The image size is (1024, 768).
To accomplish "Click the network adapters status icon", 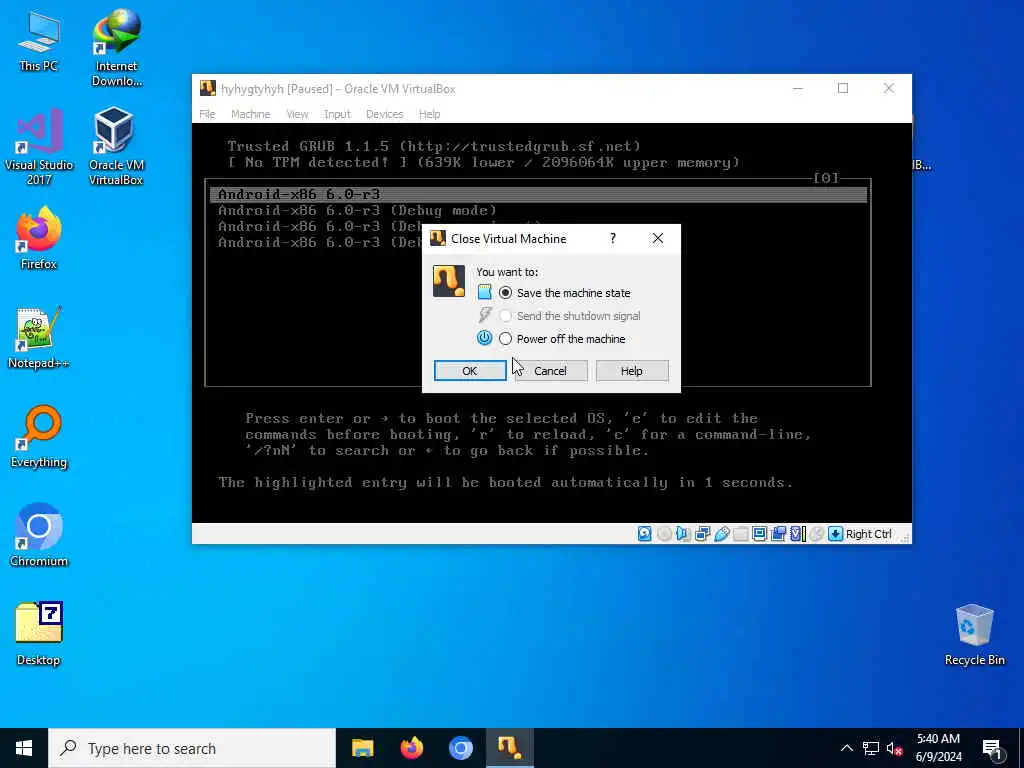I will click(703, 534).
